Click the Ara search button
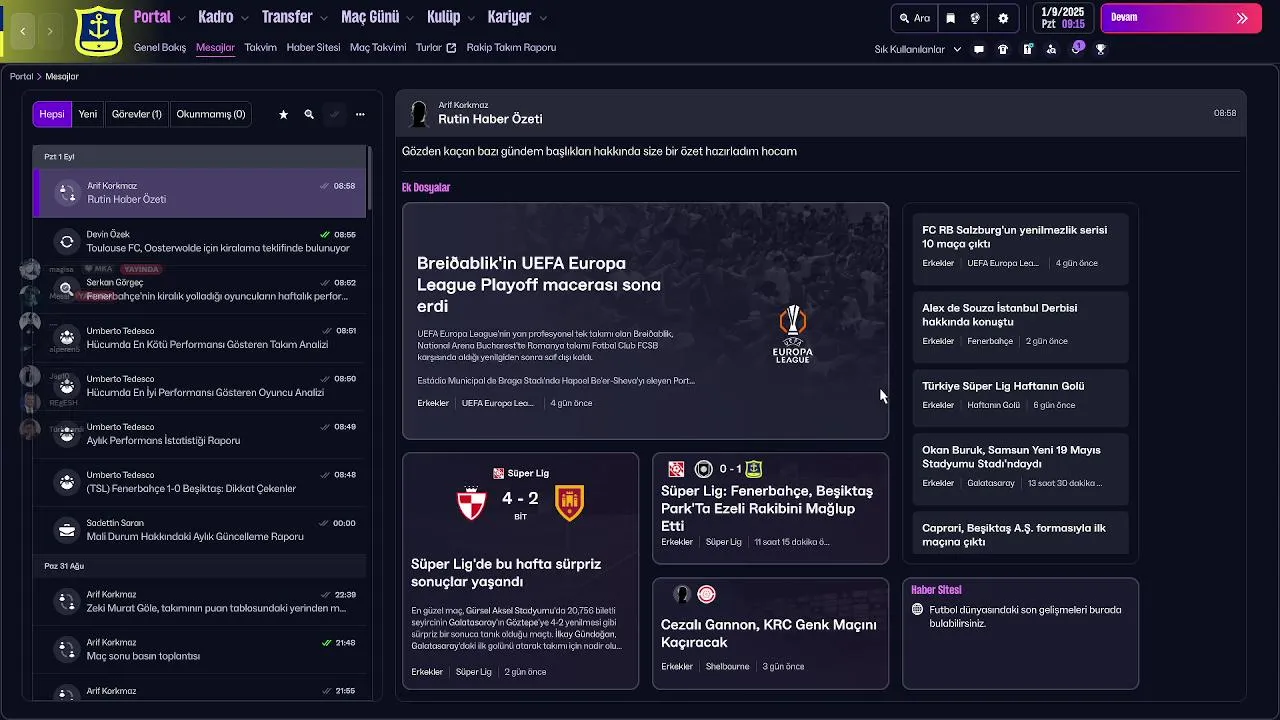This screenshot has height=720, width=1280. (914, 18)
